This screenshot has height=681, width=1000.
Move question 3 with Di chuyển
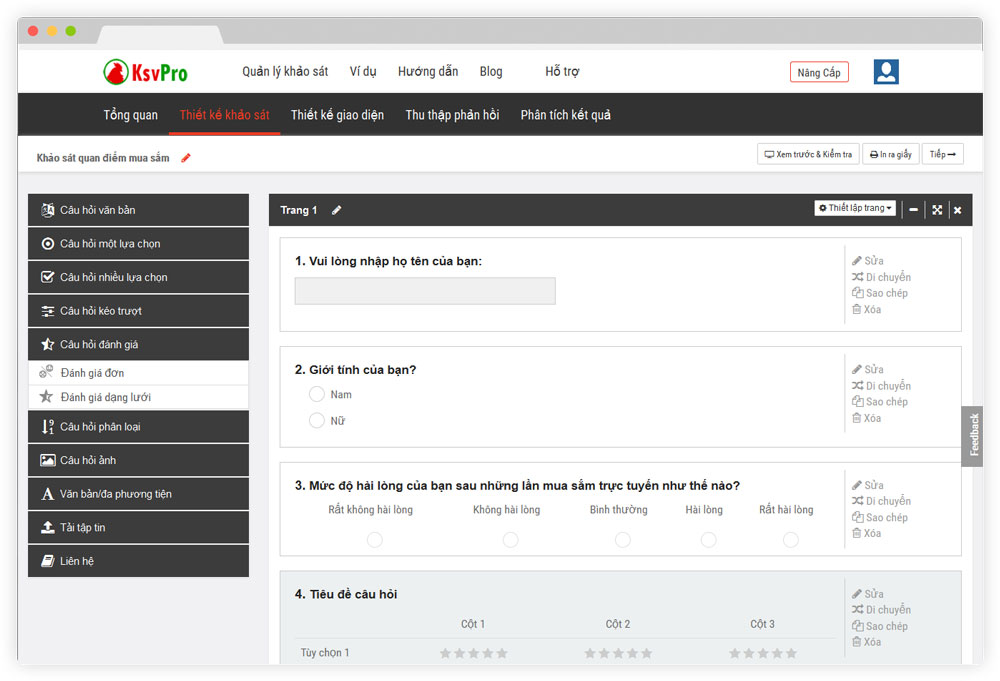coord(881,501)
